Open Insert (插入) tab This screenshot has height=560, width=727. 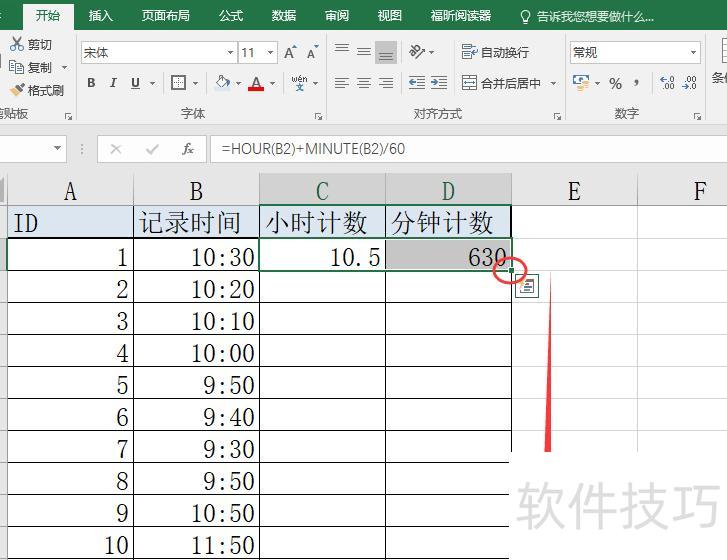[x=101, y=16]
